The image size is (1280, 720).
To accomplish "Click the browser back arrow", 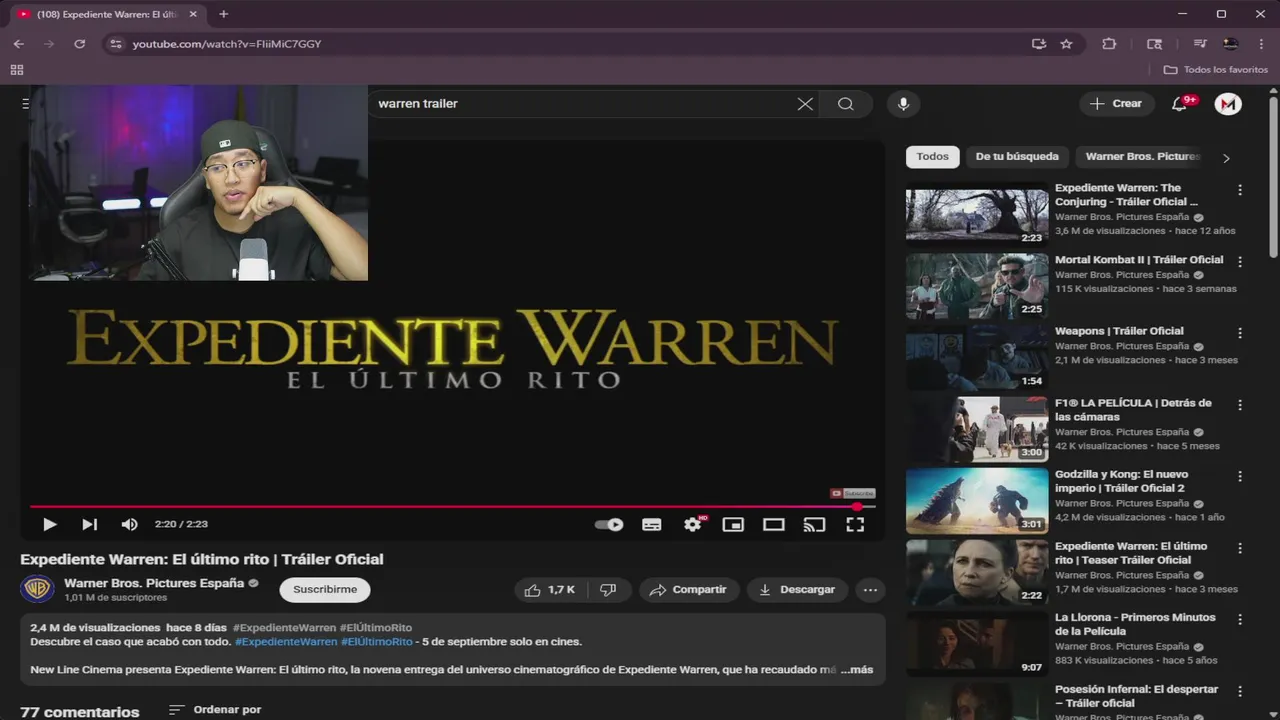I will click(18, 44).
